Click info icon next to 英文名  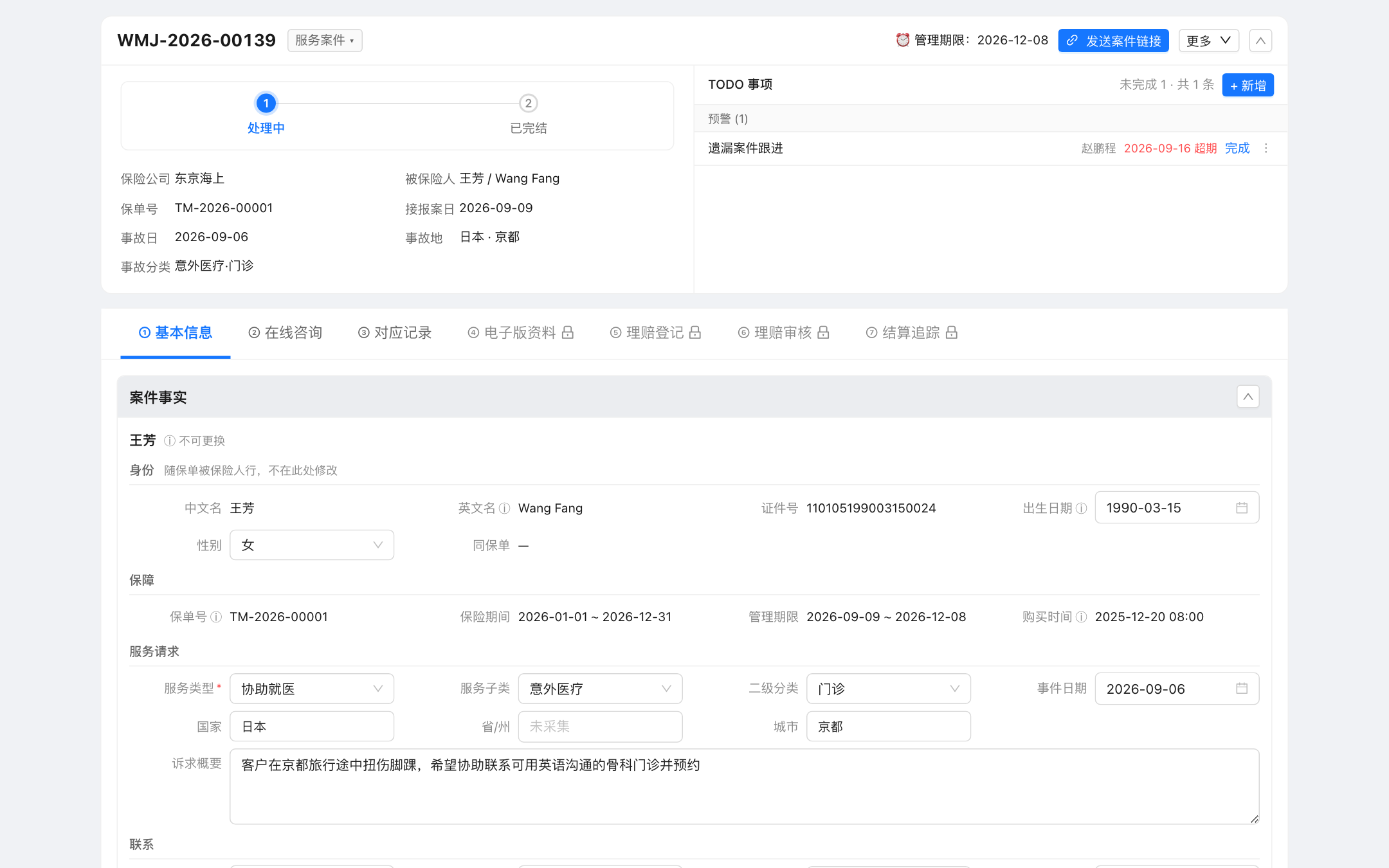[505, 508]
